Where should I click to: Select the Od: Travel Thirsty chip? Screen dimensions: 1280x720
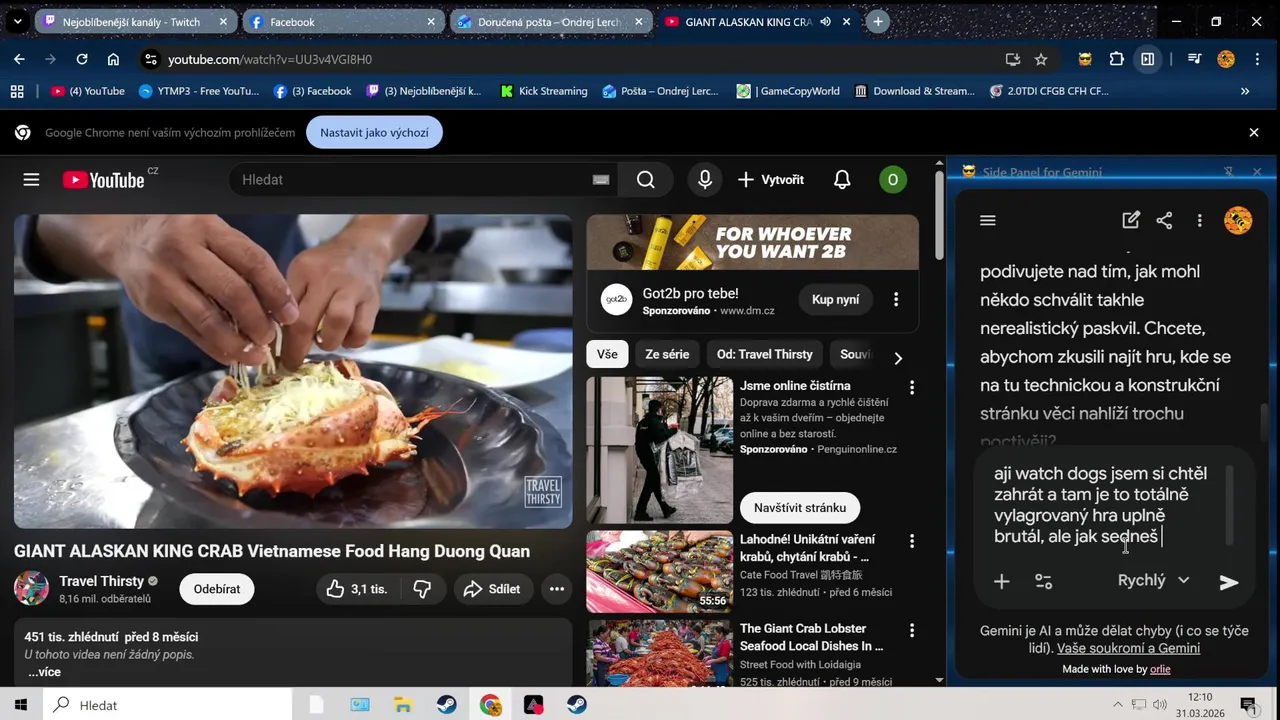coord(765,354)
